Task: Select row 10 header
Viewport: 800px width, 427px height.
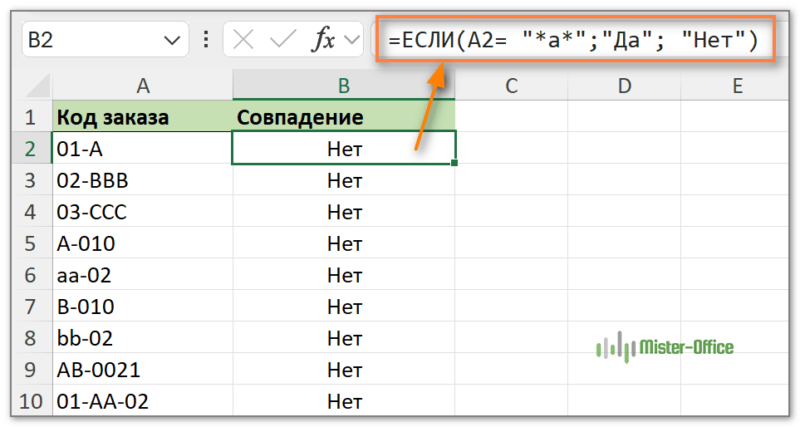Action: (x=30, y=402)
